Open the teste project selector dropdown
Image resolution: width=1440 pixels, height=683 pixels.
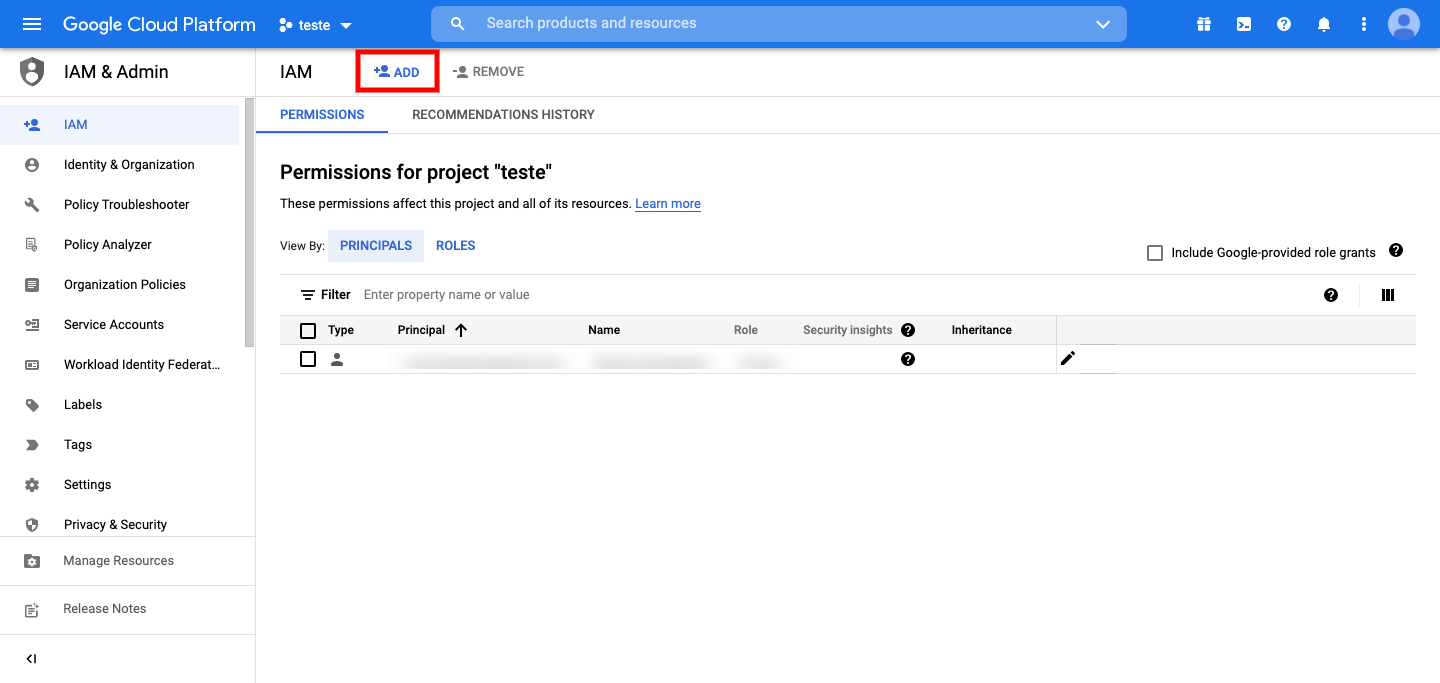315,25
